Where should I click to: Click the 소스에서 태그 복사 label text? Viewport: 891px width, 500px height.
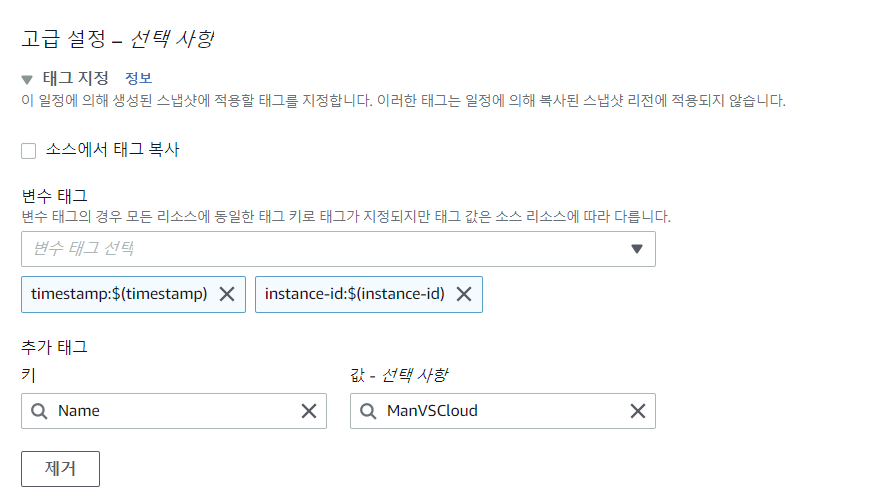tap(113, 149)
